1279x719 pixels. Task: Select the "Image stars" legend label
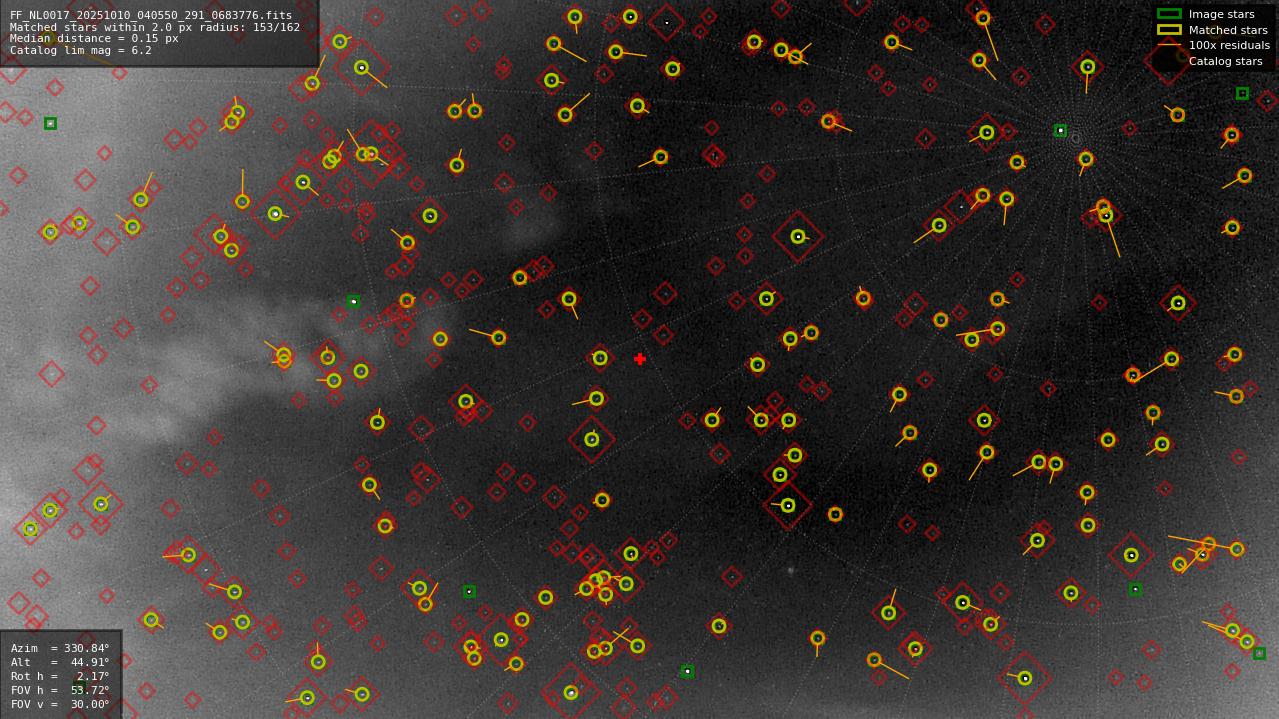coord(1221,15)
